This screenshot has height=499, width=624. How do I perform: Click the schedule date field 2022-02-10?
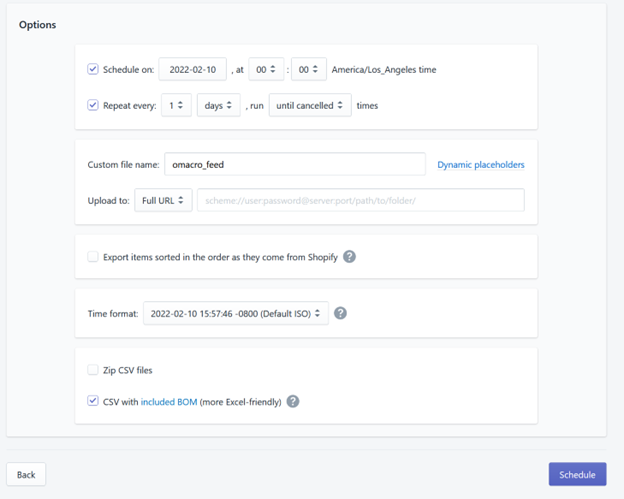pyautogui.click(x=193, y=69)
